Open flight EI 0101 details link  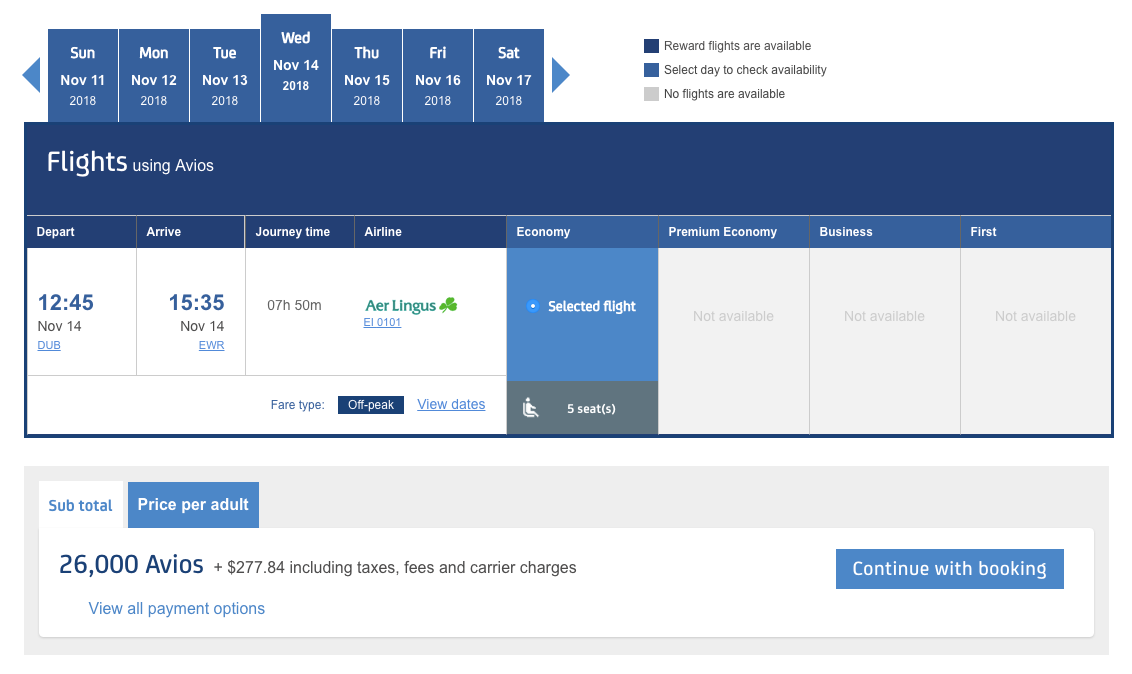pyautogui.click(x=382, y=323)
